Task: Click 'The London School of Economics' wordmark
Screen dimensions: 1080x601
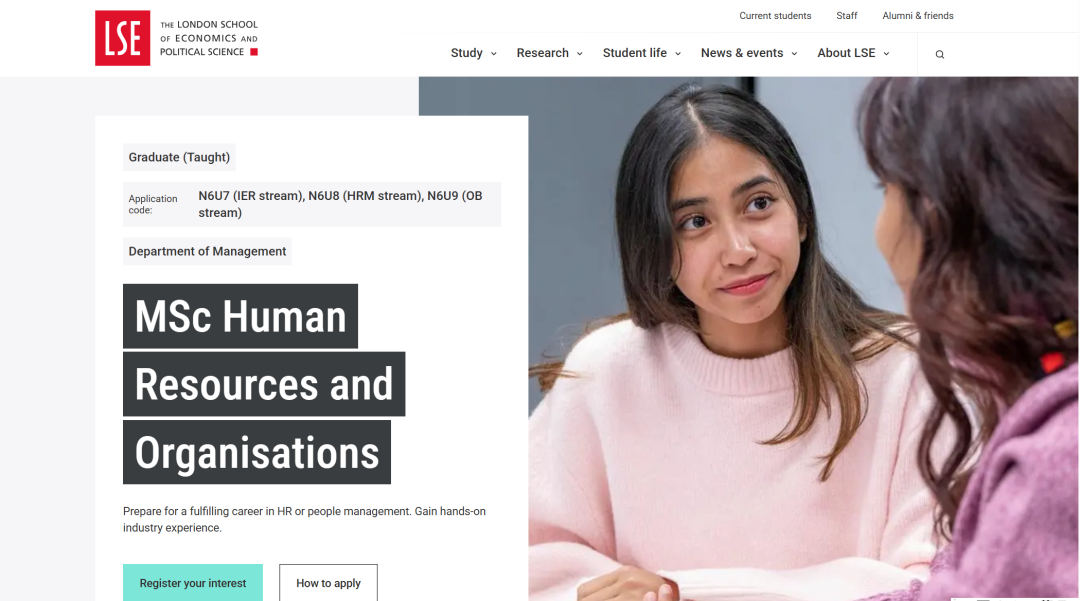Action: point(209,38)
